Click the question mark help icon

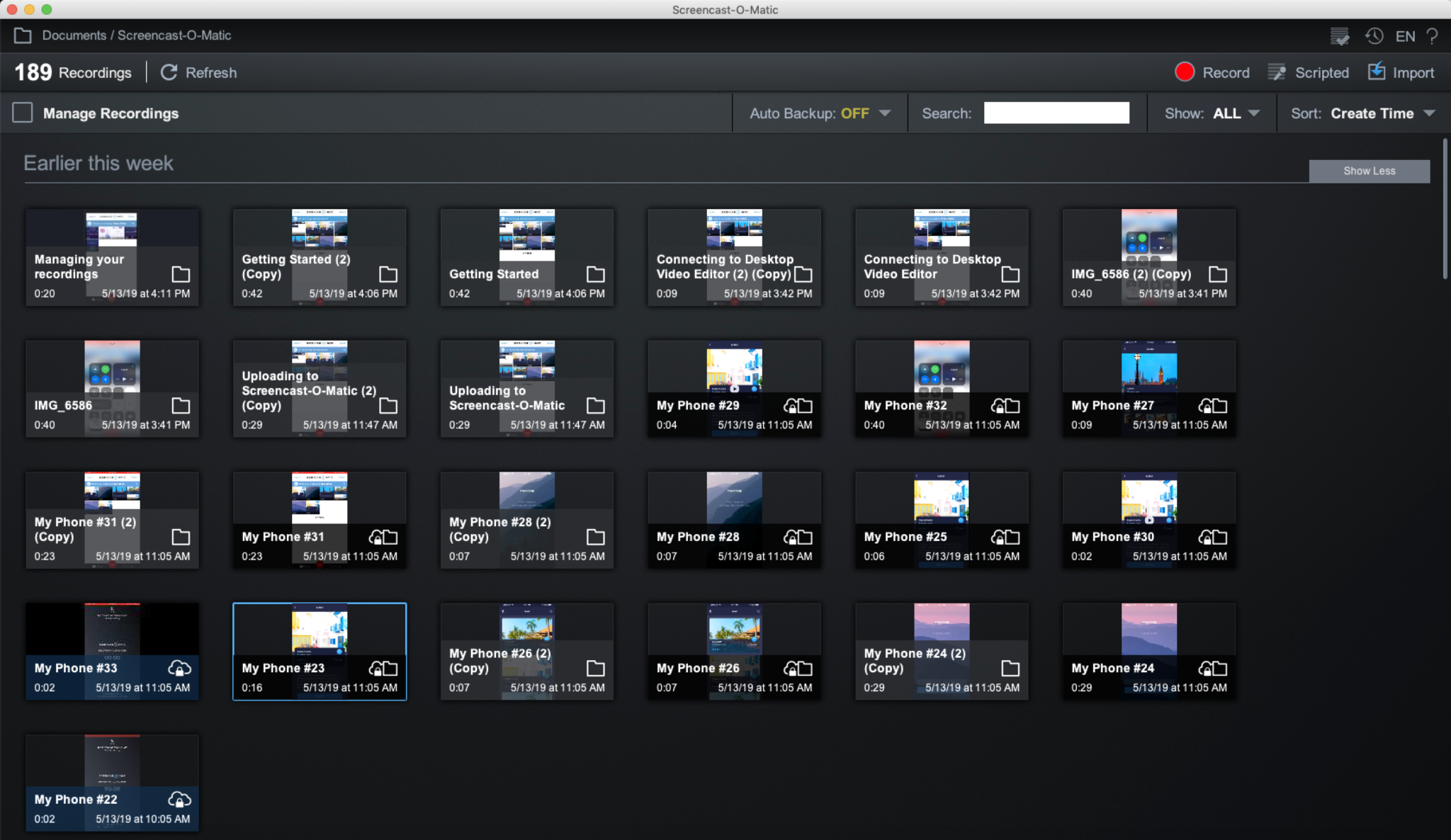tap(1432, 35)
